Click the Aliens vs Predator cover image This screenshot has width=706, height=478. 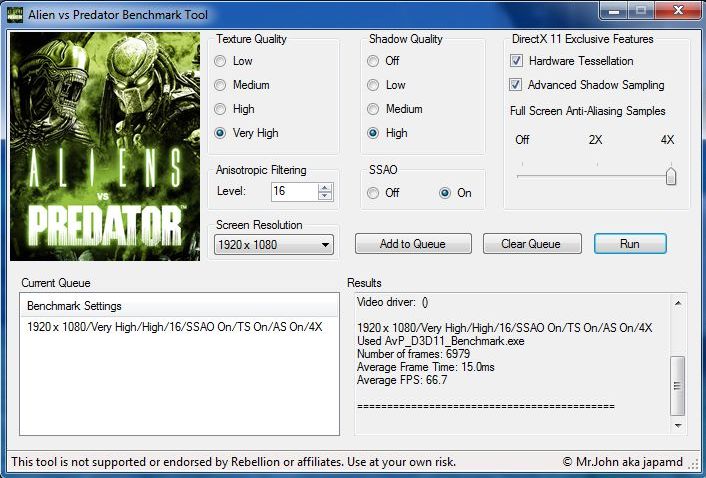105,146
